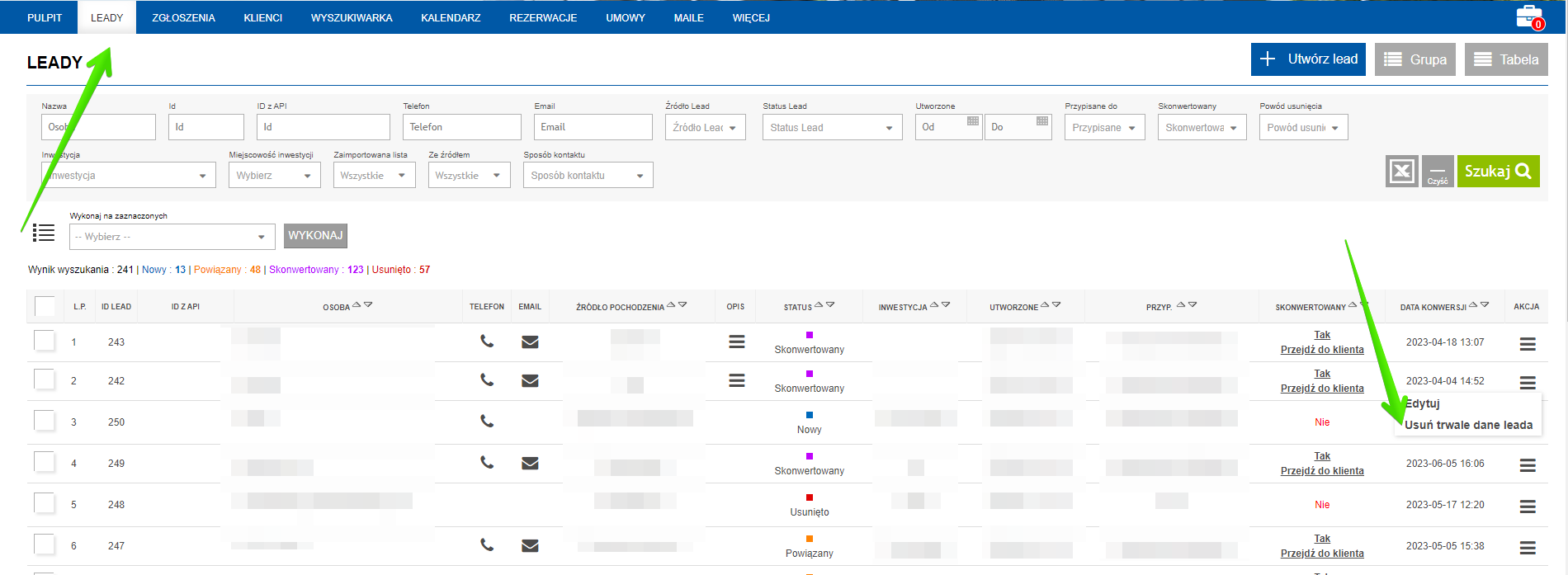Viewport: 1568px width, 575px height.
Task: Check the box for lead 247
Action: (45, 544)
